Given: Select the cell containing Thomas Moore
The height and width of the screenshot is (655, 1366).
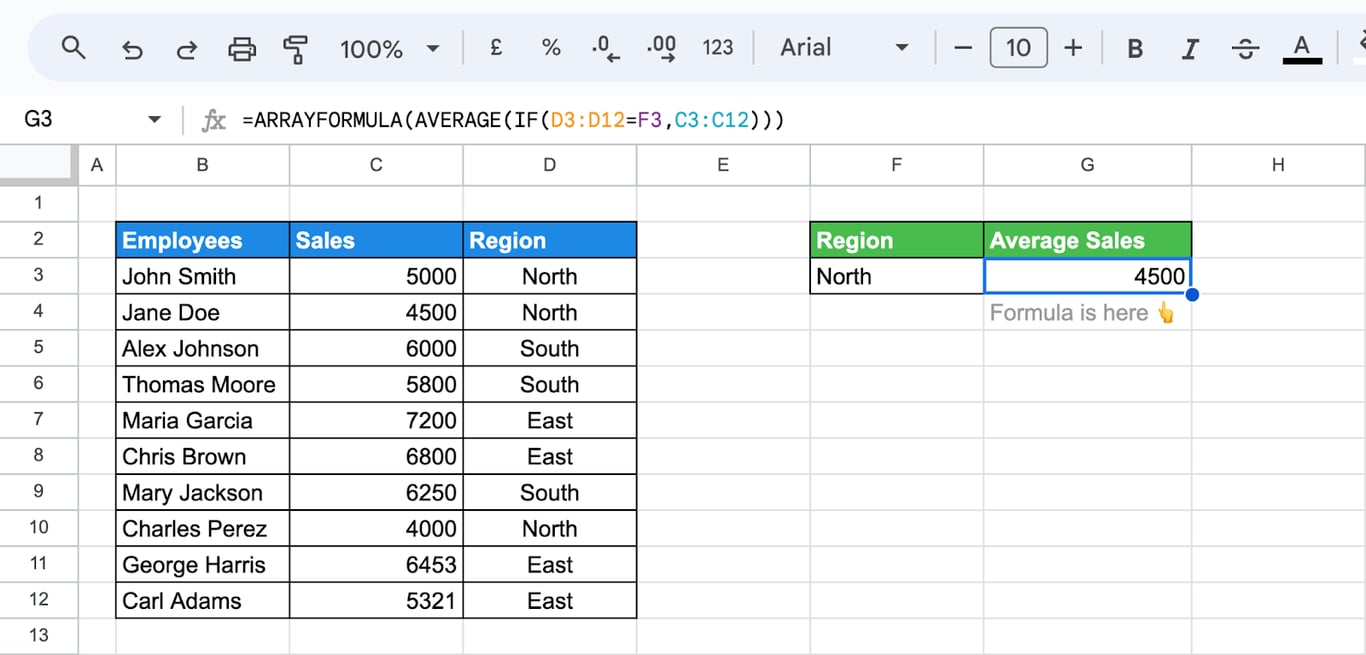Looking at the screenshot, I should click(x=203, y=384).
